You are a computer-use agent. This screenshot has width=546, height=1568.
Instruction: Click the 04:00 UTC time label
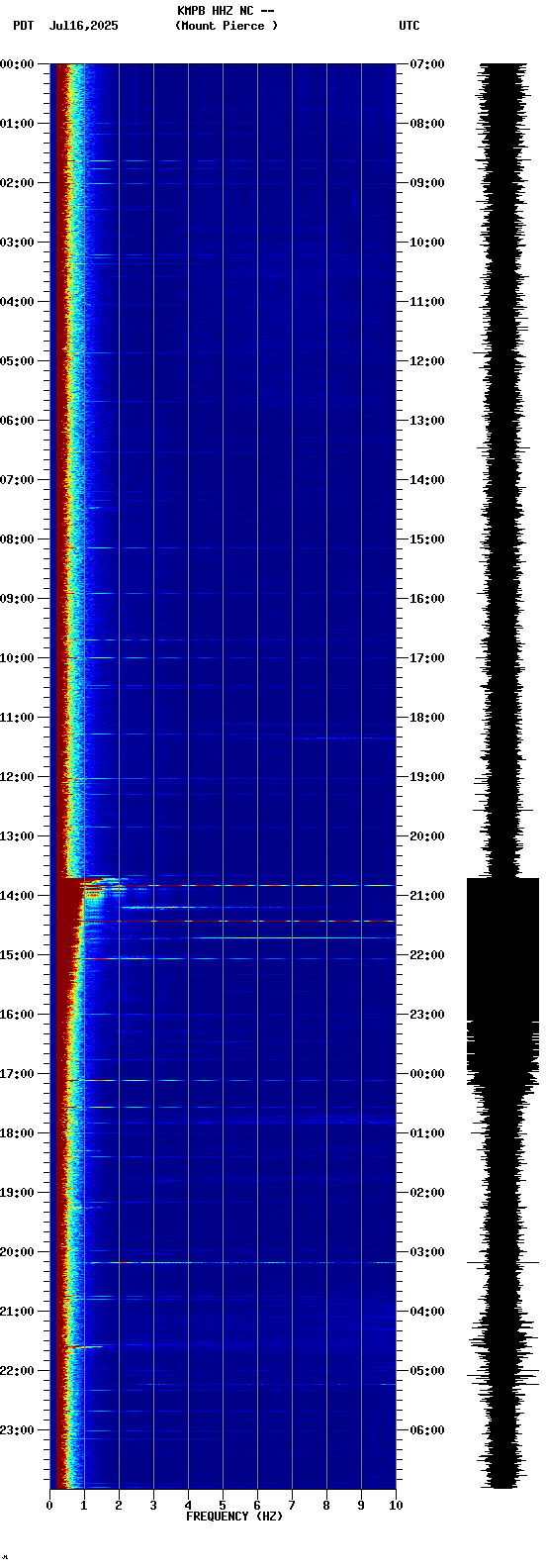point(427,1312)
